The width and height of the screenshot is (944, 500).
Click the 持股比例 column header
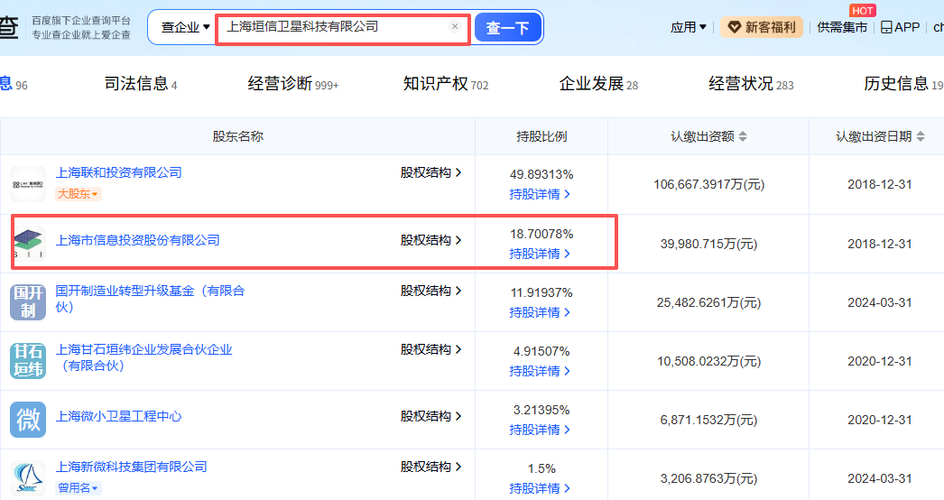pyautogui.click(x=541, y=137)
